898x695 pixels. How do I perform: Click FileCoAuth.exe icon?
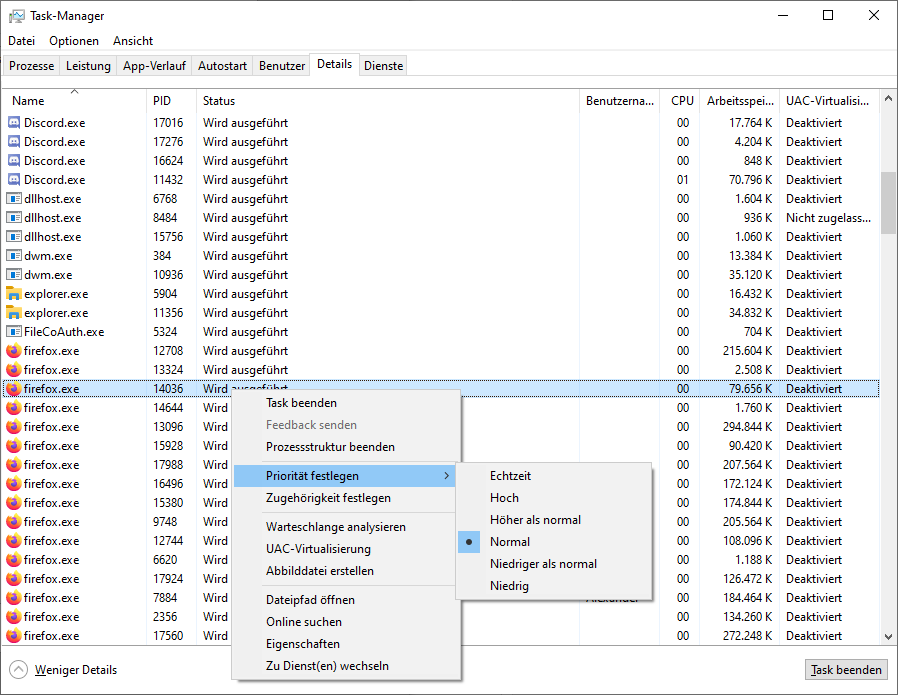tap(14, 331)
